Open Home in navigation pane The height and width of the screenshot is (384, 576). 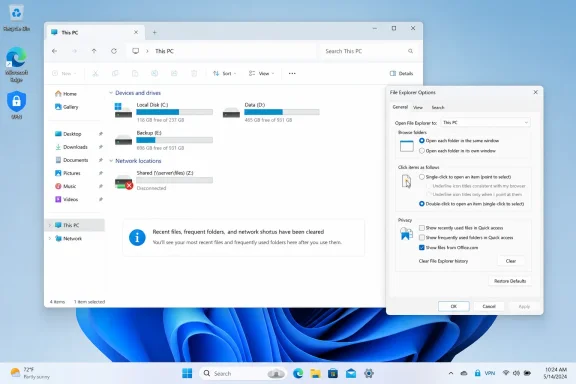click(66, 94)
